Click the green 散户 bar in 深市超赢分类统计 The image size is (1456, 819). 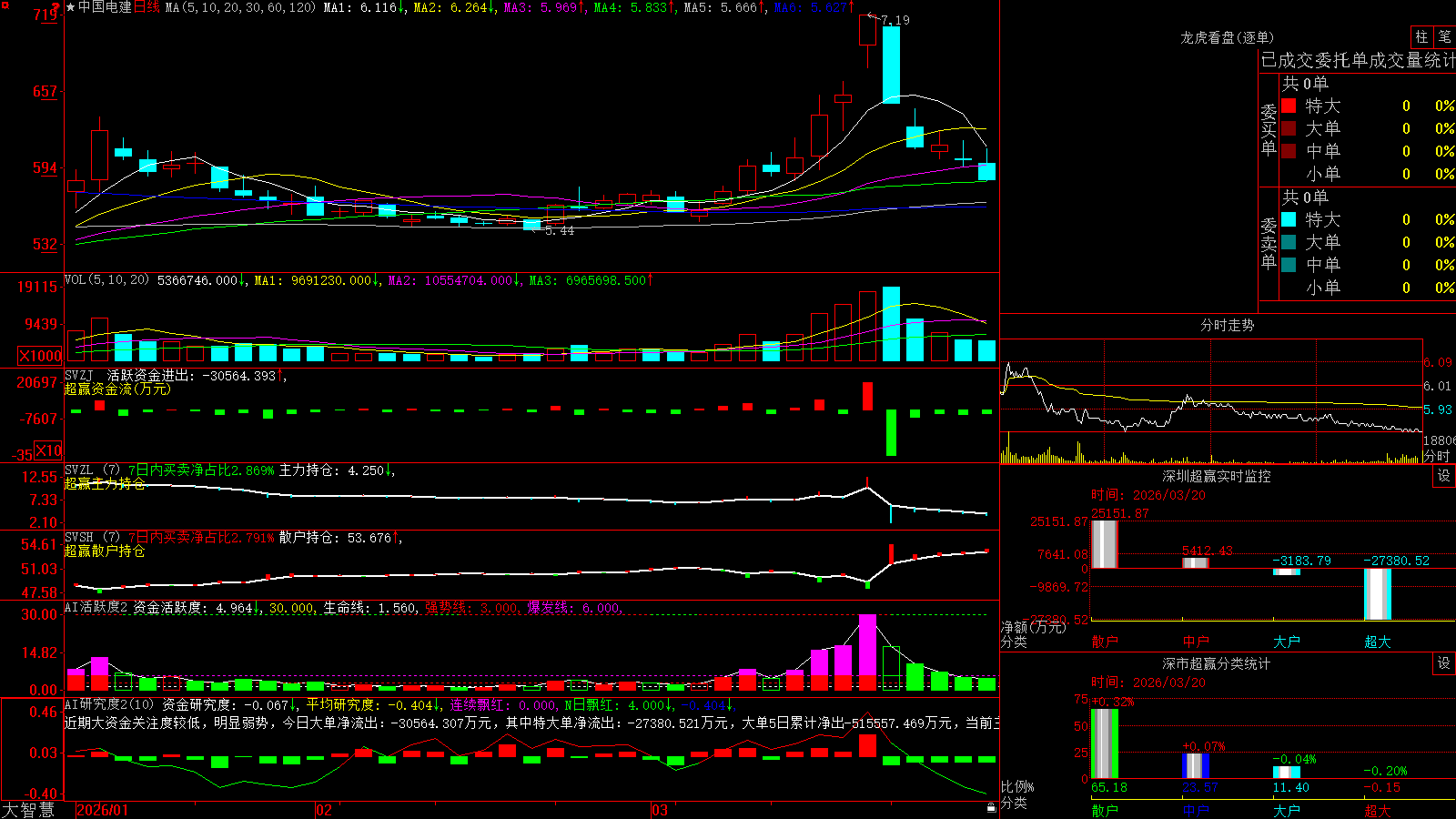point(1104,743)
